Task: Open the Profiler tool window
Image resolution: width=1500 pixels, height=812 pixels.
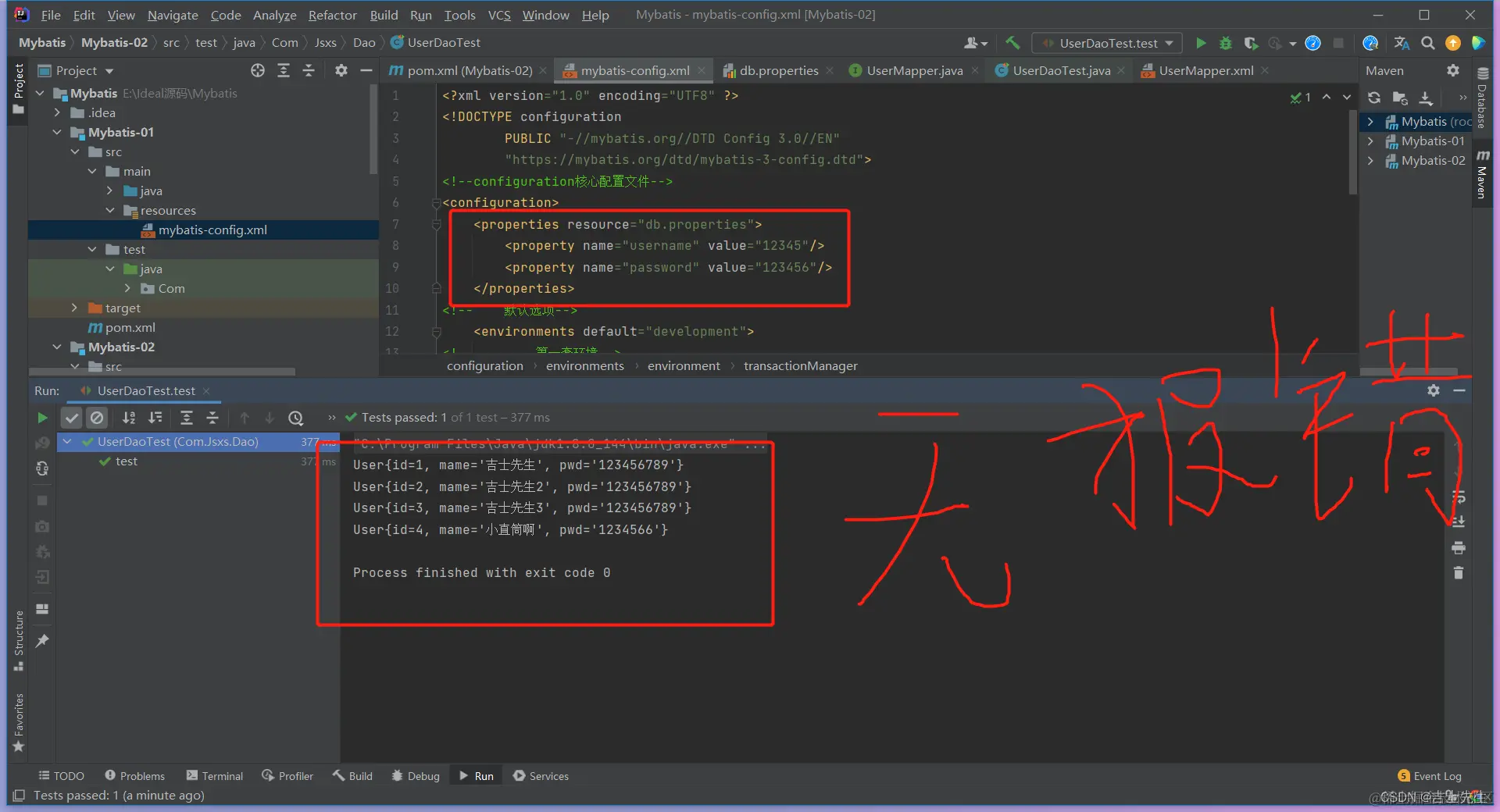Action: (x=287, y=775)
